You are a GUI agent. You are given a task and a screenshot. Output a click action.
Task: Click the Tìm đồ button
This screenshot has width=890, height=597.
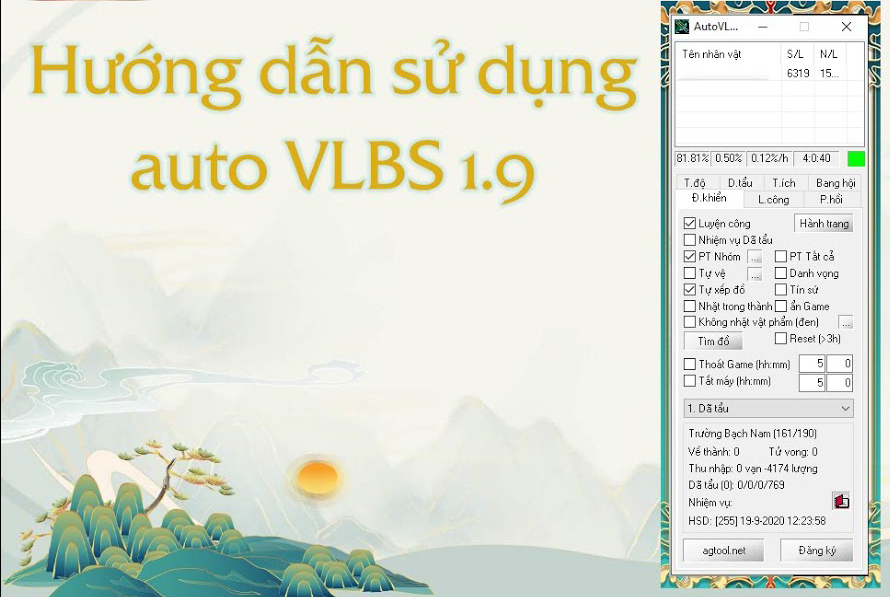point(713,342)
